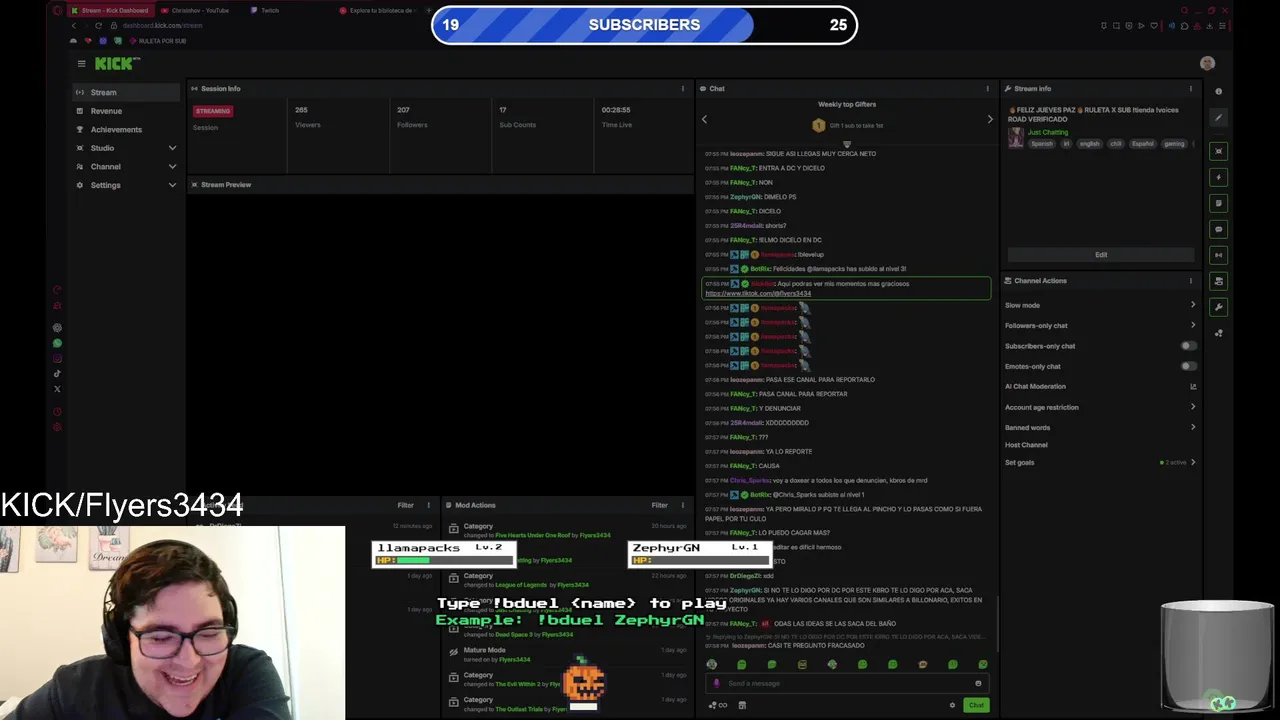Open the activity Filter button
Image resolution: width=1280 pixels, height=720 pixels.
tap(405, 505)
